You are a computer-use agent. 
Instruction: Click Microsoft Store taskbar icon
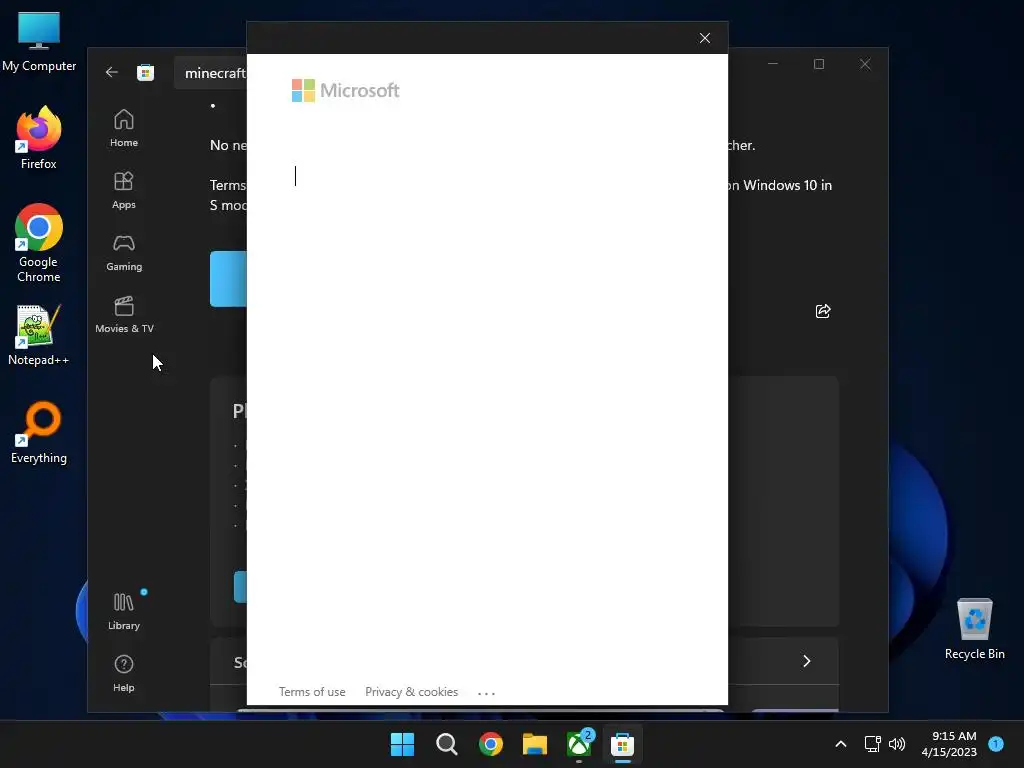[x=622, y=744]
